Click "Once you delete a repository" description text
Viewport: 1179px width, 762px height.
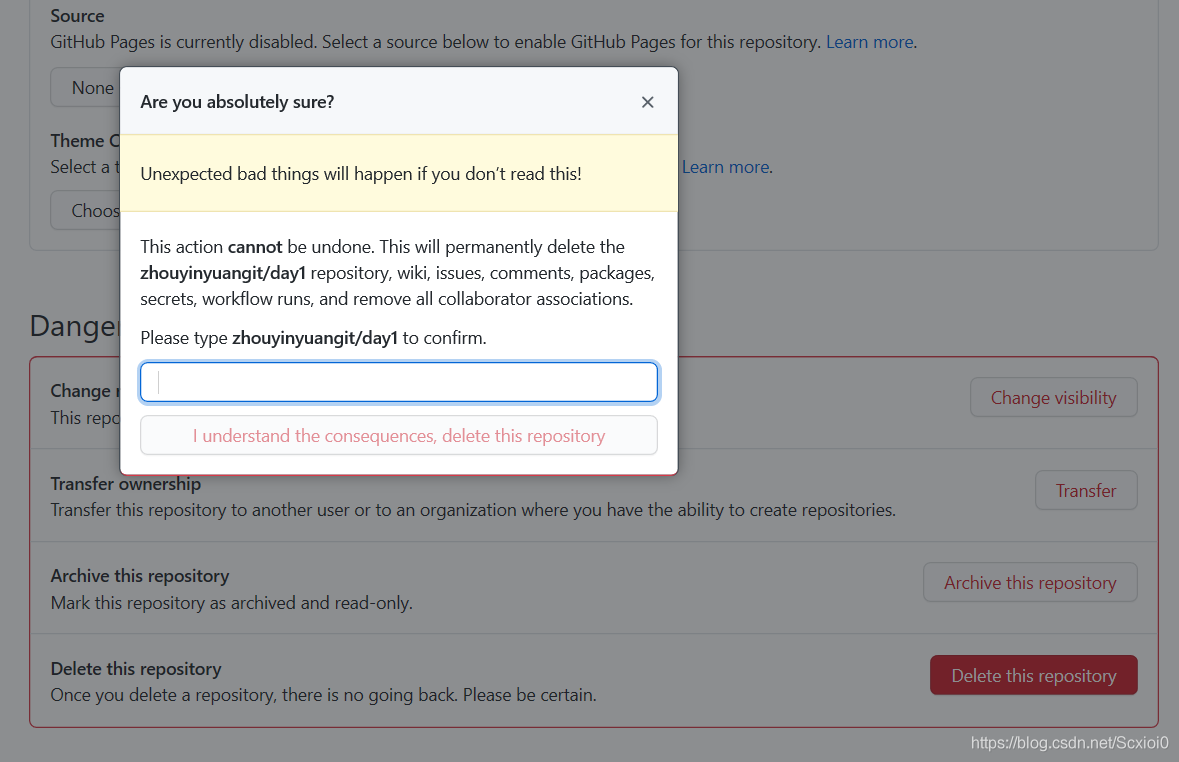click(323, 695)
